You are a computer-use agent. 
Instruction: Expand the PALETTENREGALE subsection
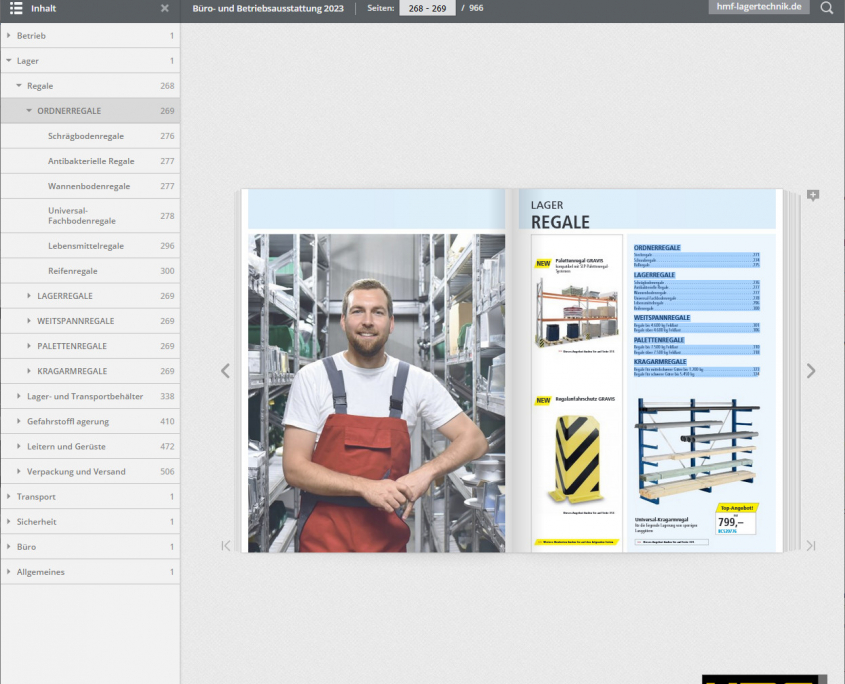[29, 346]
